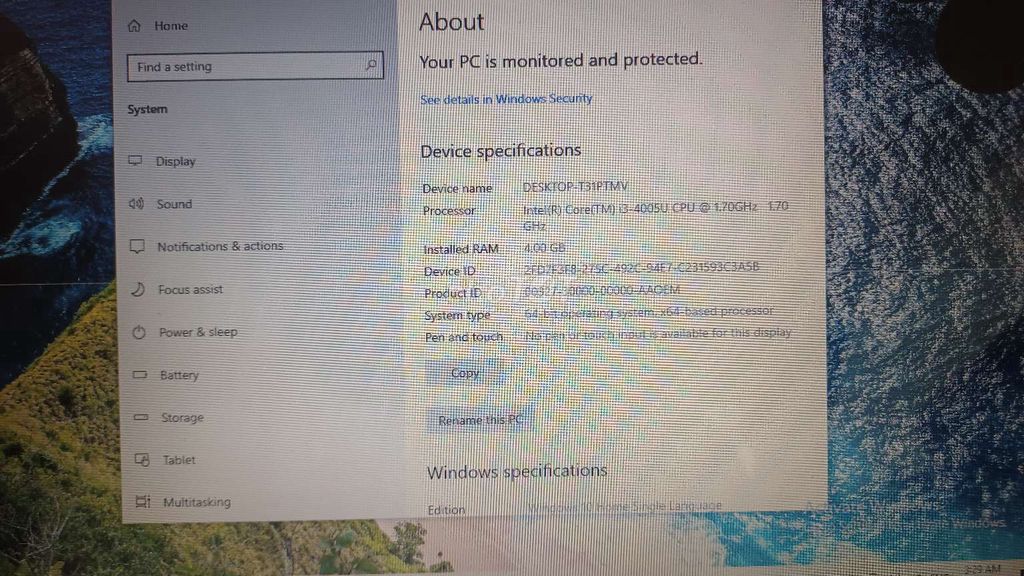This screenshot has width=1024, height=576.
Task: Select Tablet settings
Action: [179, 460]
